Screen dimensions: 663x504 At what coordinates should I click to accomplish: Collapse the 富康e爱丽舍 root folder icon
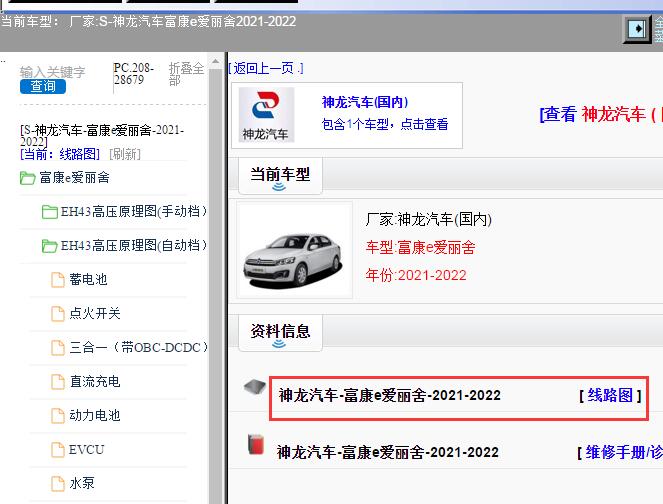[27, 178]
